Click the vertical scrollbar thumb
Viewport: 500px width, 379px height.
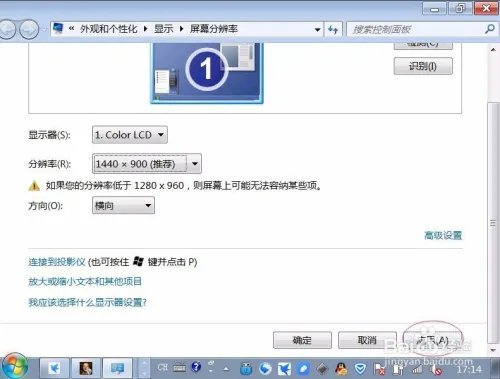click(x=493, y=223)
